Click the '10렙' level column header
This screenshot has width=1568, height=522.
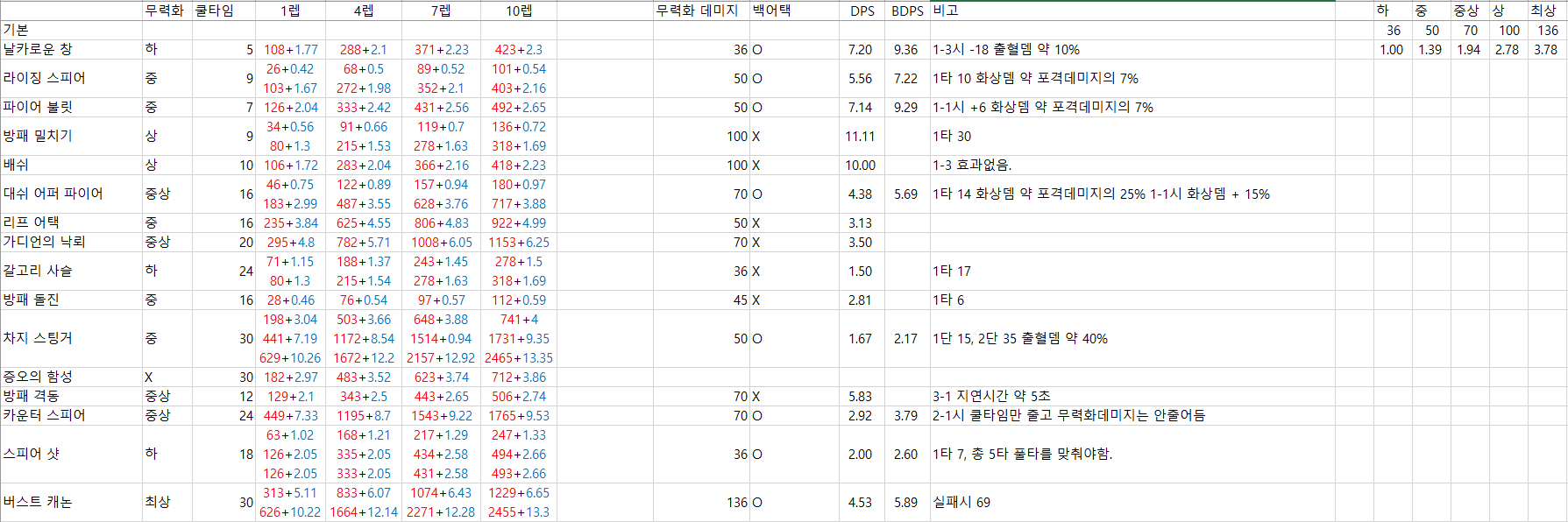pyautogui.click(x=519, y=11)
